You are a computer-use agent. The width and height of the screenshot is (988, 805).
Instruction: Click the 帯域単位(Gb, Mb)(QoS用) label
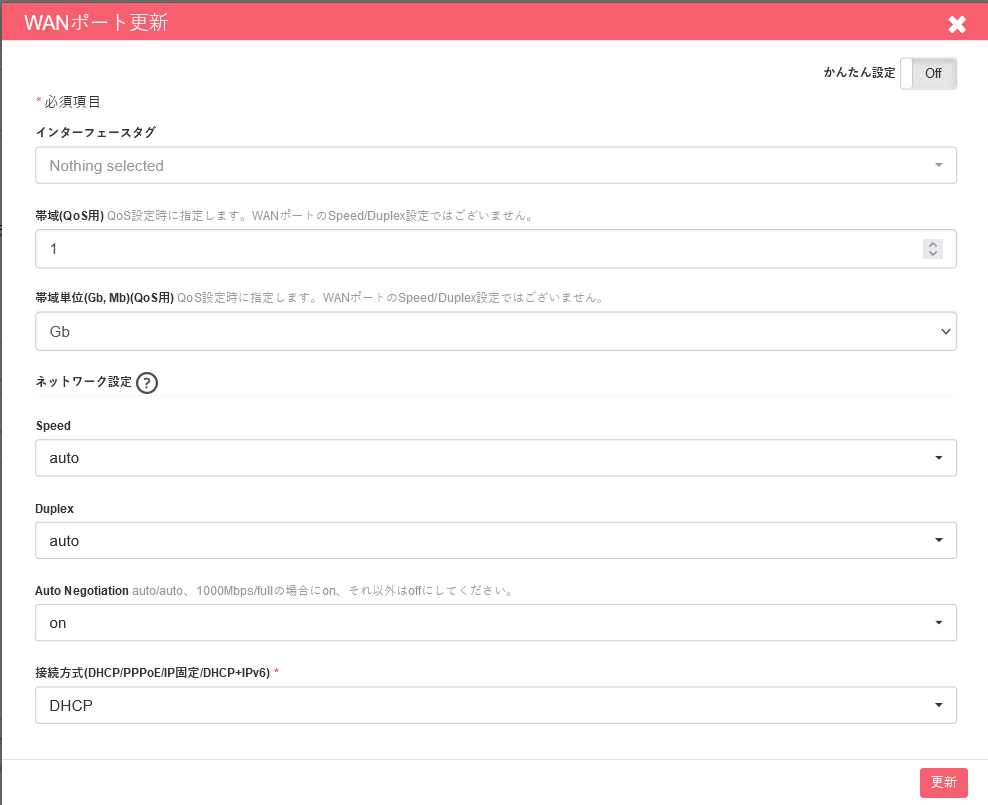[x=105, y=297]
